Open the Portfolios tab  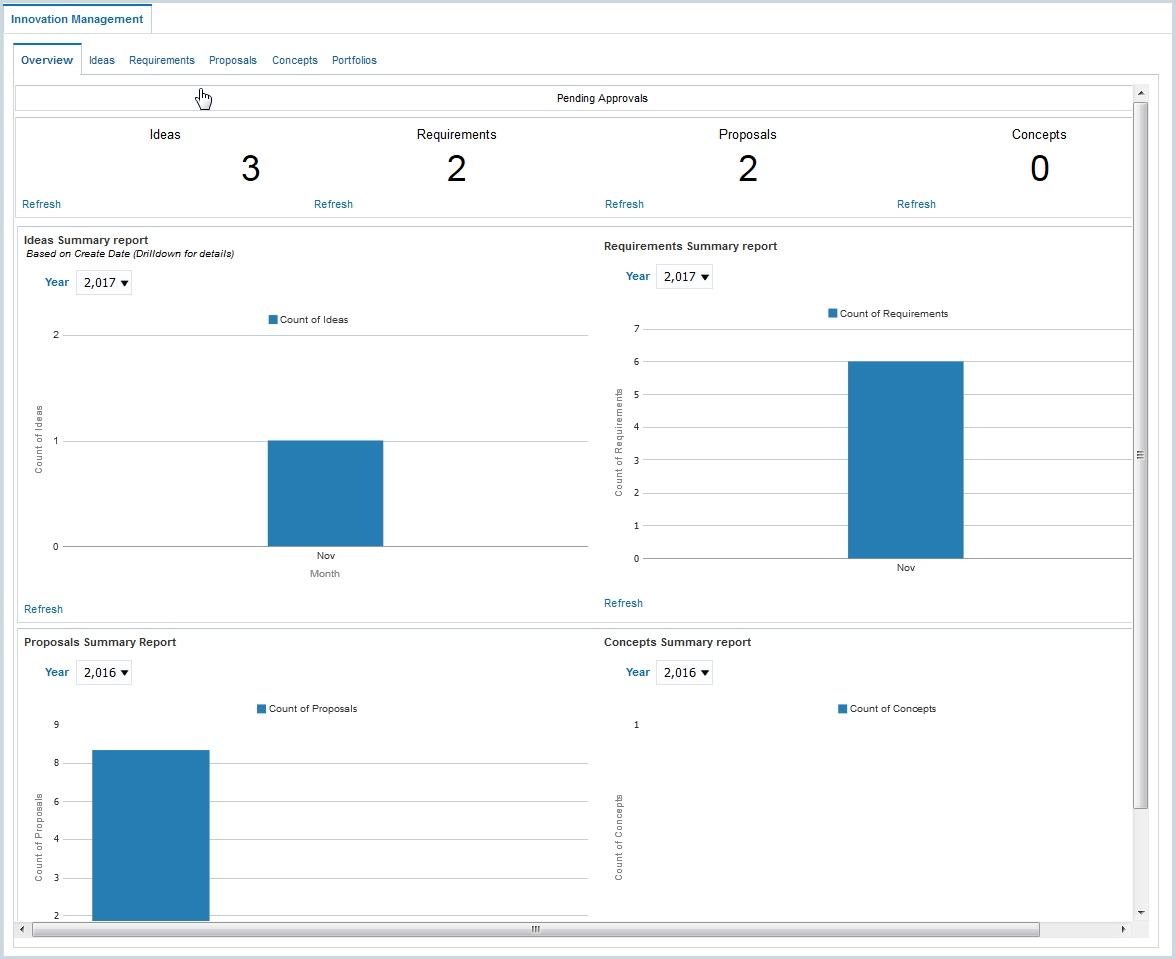click(x=354, y=60)
